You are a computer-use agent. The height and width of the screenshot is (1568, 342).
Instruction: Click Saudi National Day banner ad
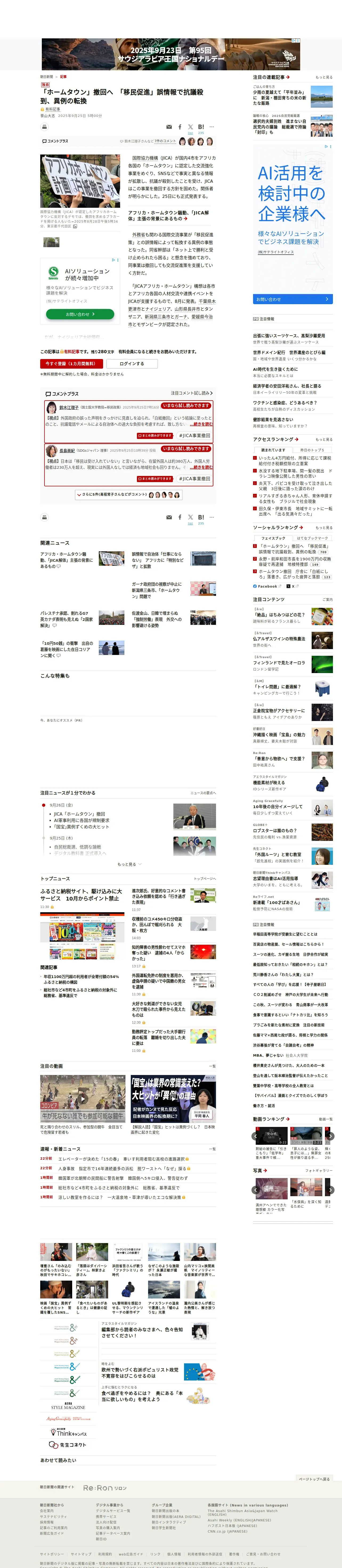pos(171,54)
